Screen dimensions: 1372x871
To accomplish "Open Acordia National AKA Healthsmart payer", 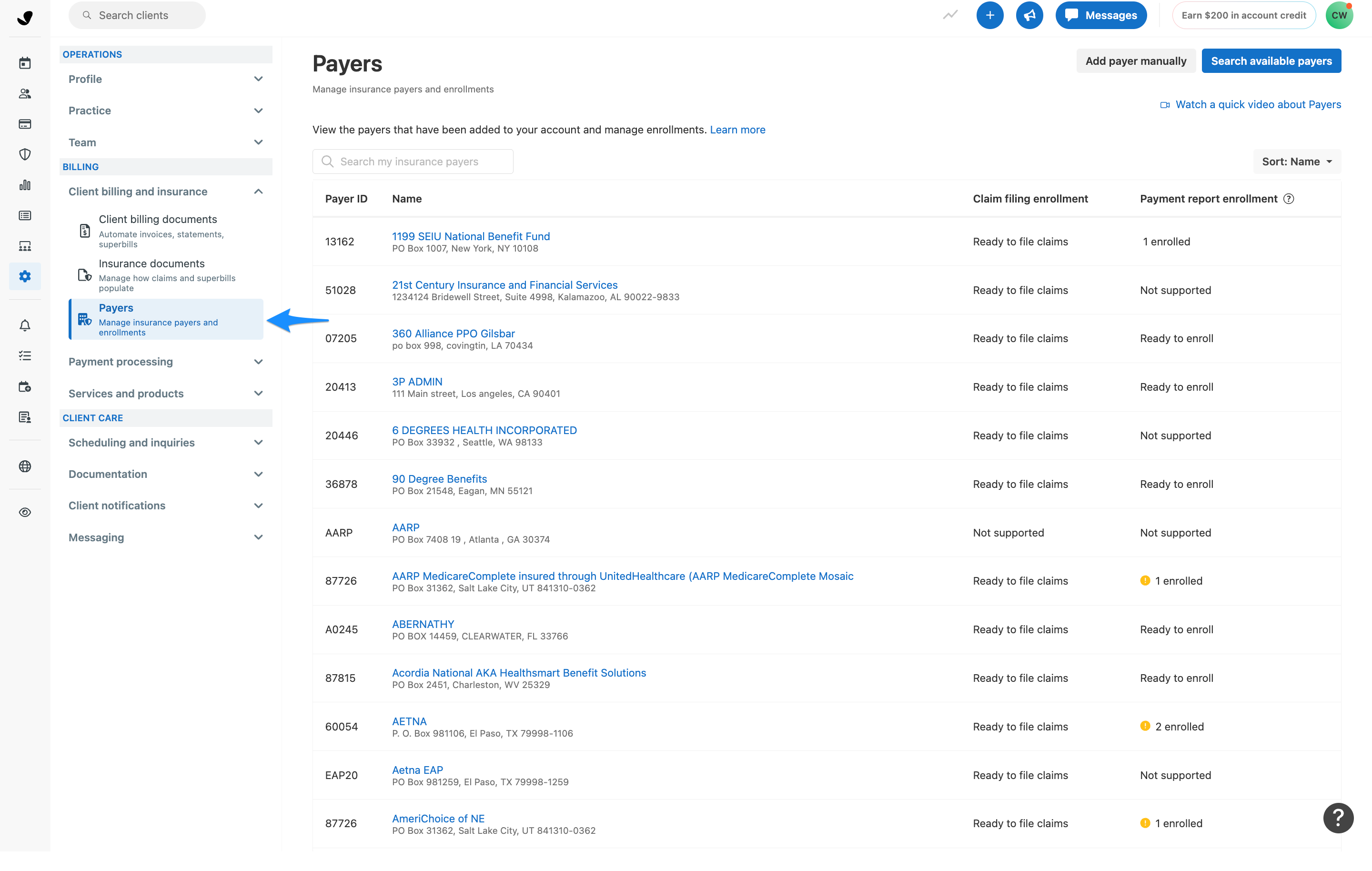I will pyautogui.click(x=519, y=673).
